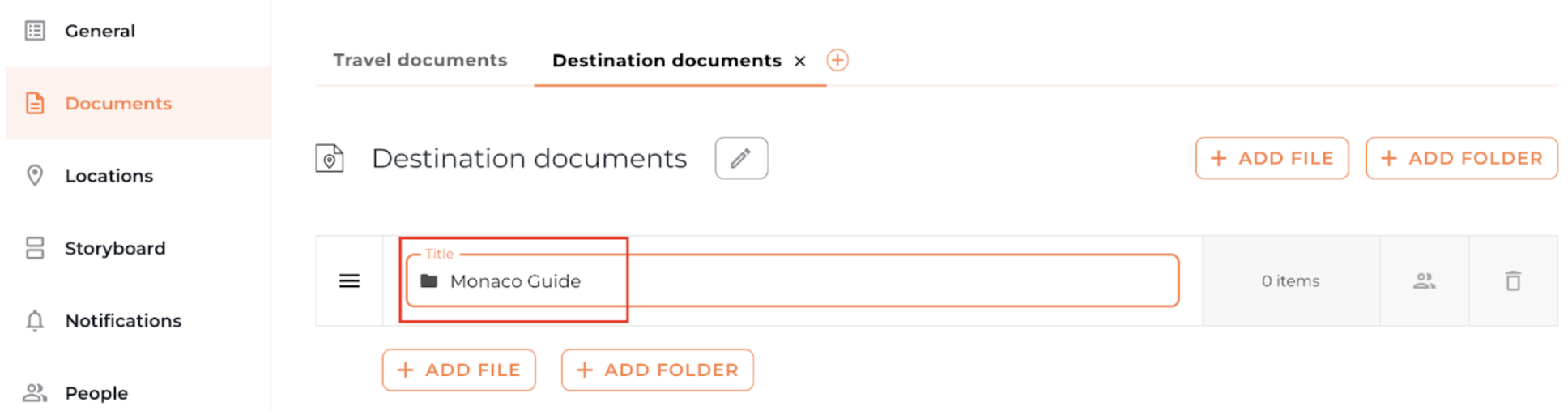This screenshot has height=415, width=1568.
Task: Click the drag handle for Monaco Guide
Action: 349,281
